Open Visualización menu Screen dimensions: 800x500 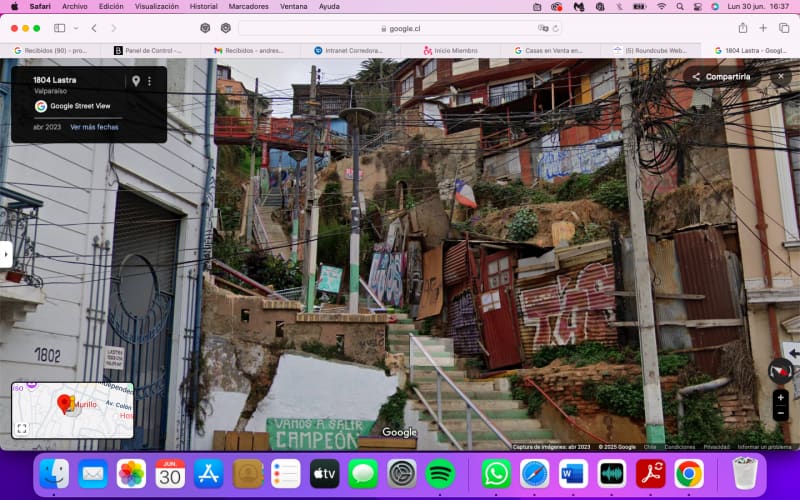click(157, 6)
